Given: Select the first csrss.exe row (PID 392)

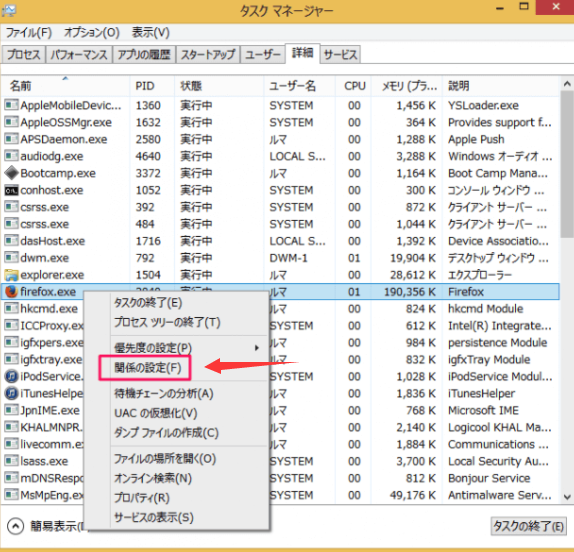Looking at the screenshot, I should 280,207.
